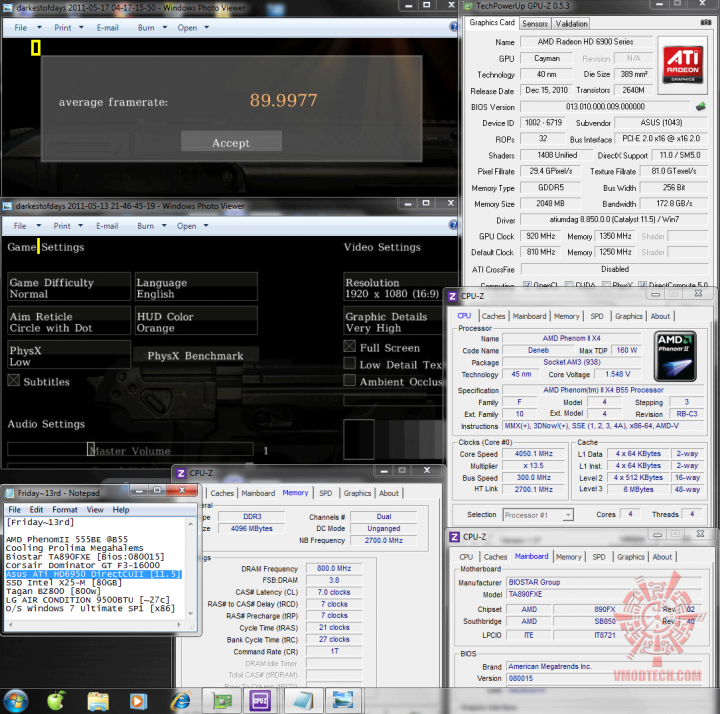The width and height of the screenshot is (720, 714).
Task: Click the BIOS version save chip icon
Action: (701, 107)
